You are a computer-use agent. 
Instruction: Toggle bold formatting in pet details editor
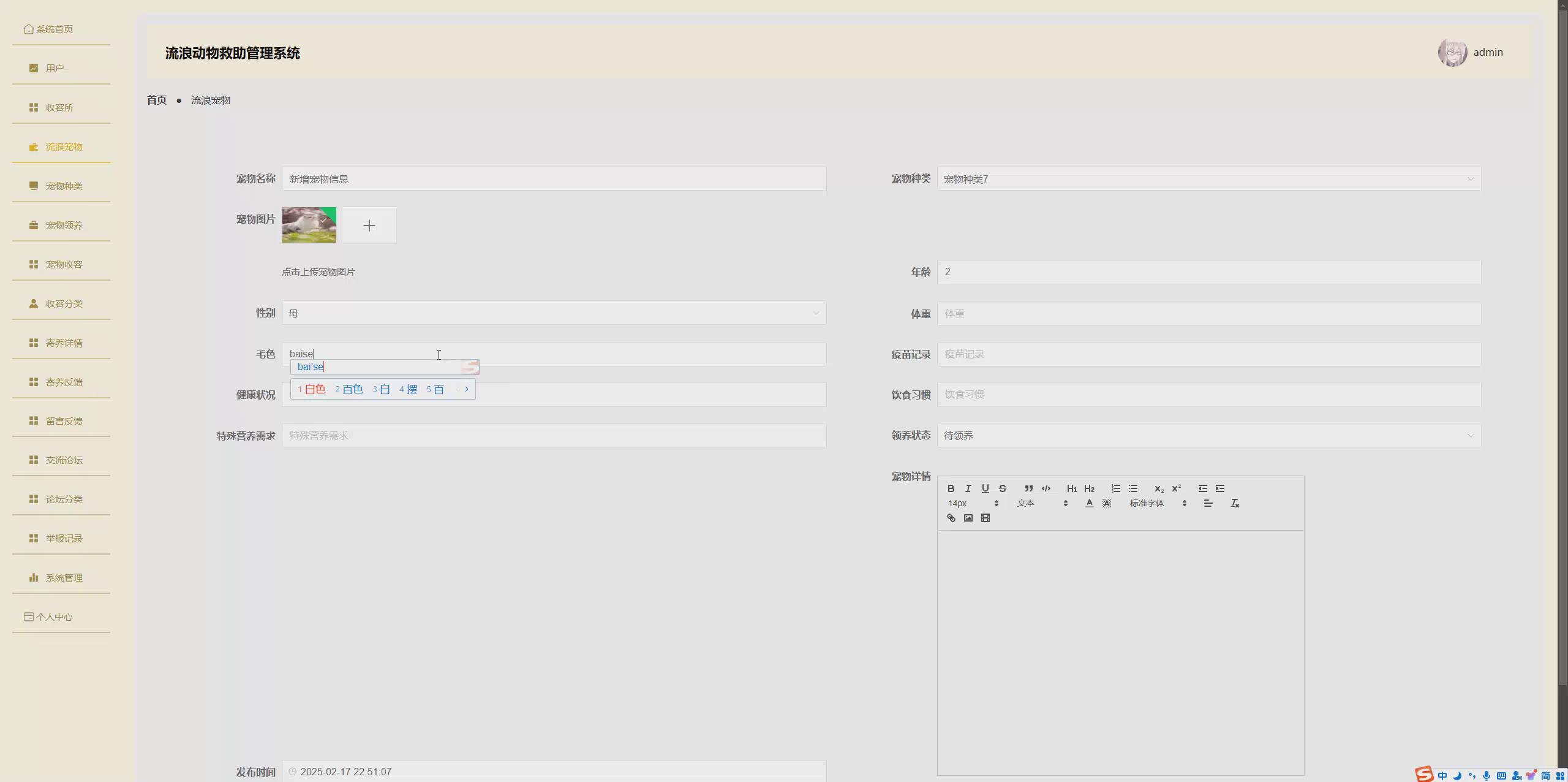tap(951, 488)
